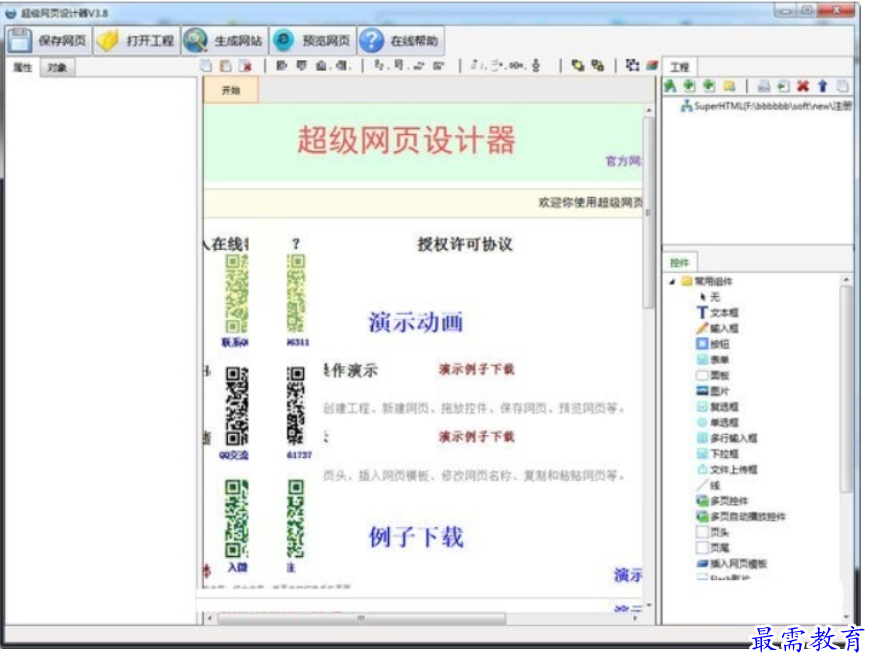Collapse the 常用组件 folder triangle
873x671 pixels.
(x=672, y=282)
